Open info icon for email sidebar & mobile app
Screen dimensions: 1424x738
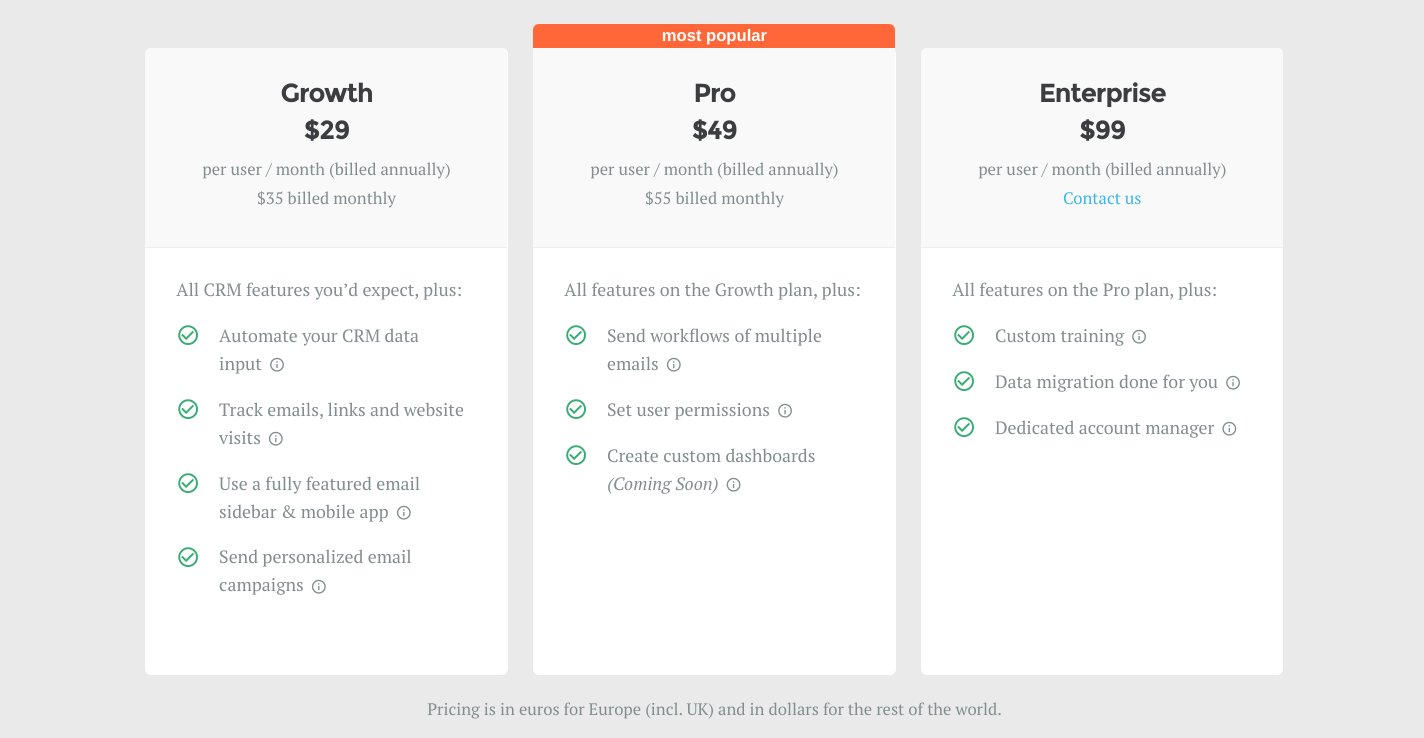click(x=404, y=513)
